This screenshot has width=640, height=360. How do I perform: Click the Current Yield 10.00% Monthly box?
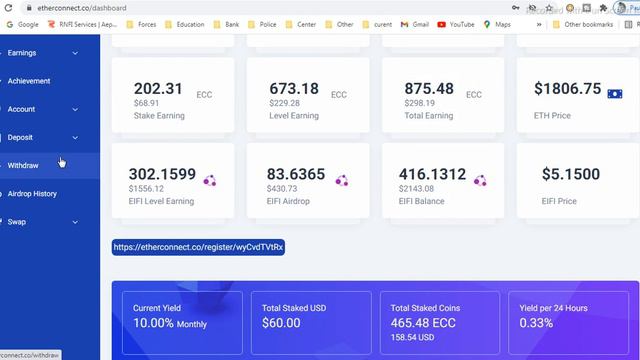pos(182,322)
